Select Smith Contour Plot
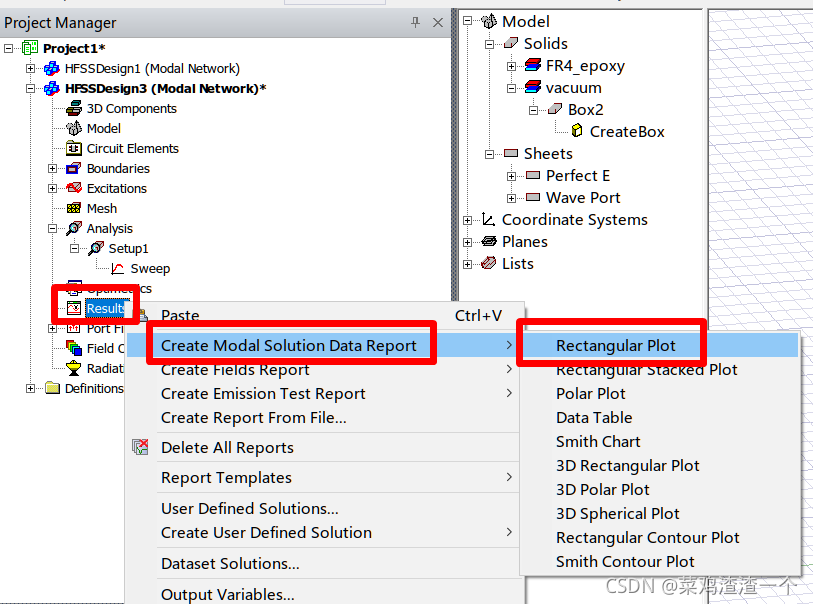The height and width of the screenshot is (604, 813). point(660,561)
